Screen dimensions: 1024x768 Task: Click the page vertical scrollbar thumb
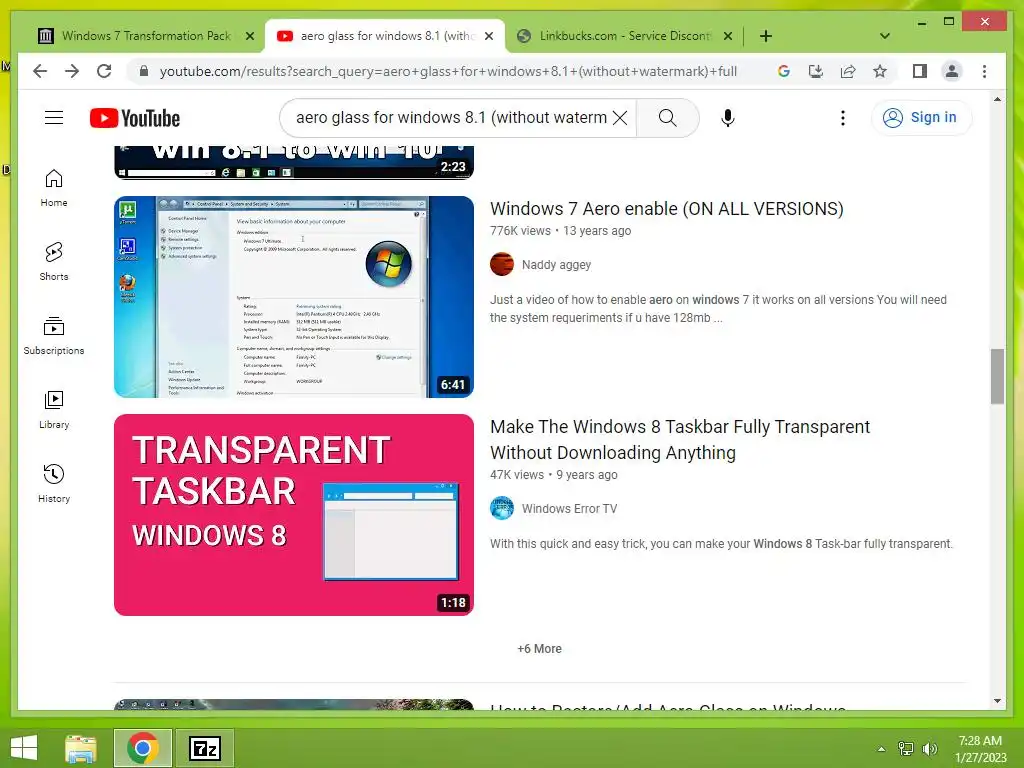click(x=997, y=377)
